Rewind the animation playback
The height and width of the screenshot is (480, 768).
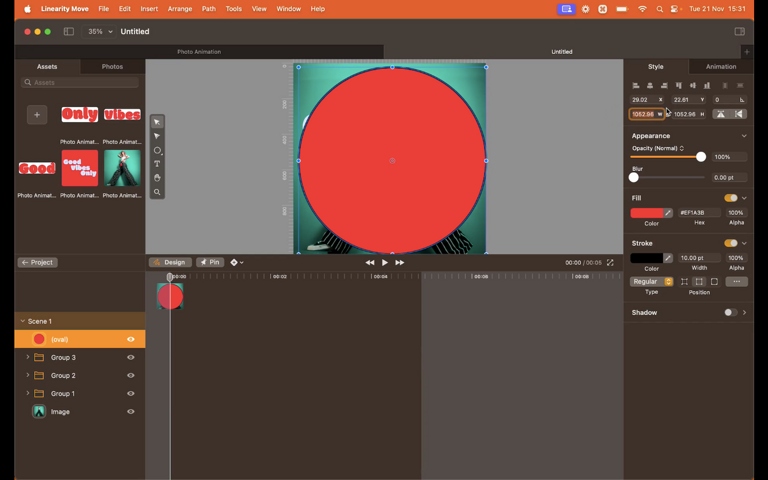(x=369, y=263)
